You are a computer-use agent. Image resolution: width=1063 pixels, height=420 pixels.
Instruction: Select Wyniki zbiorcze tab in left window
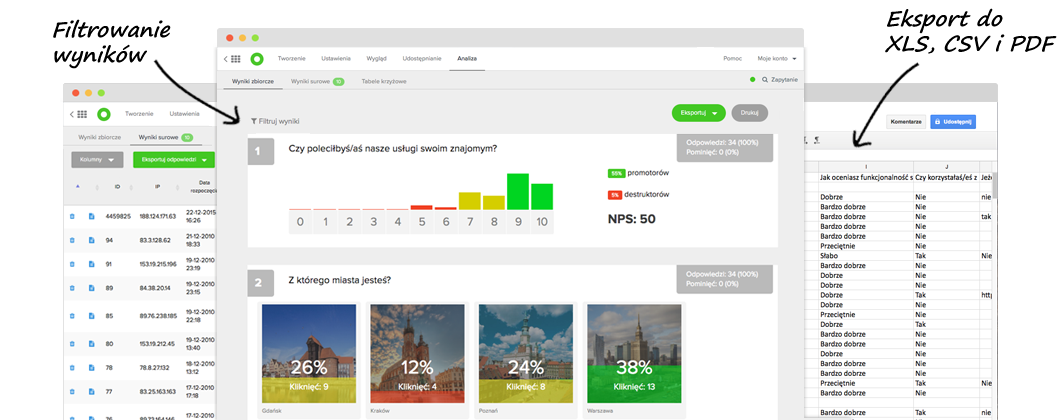[100, 137]
